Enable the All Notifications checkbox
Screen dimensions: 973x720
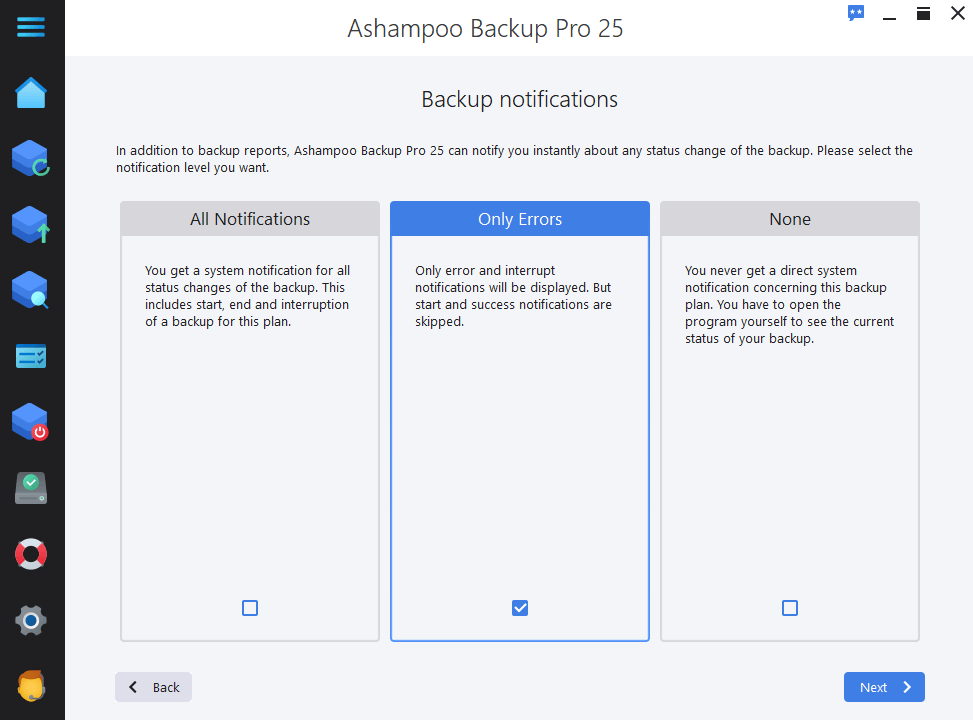[250, 608]
